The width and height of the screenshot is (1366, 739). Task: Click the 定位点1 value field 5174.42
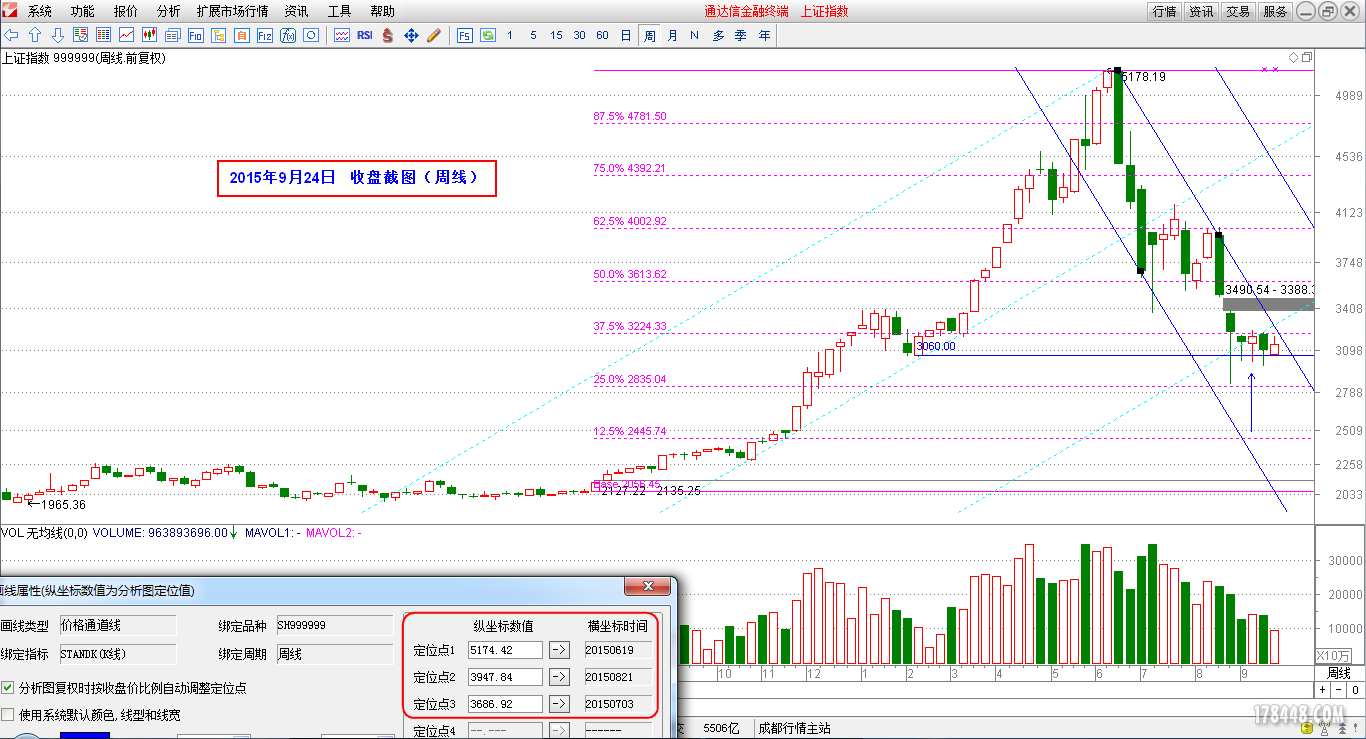[505, 650]
